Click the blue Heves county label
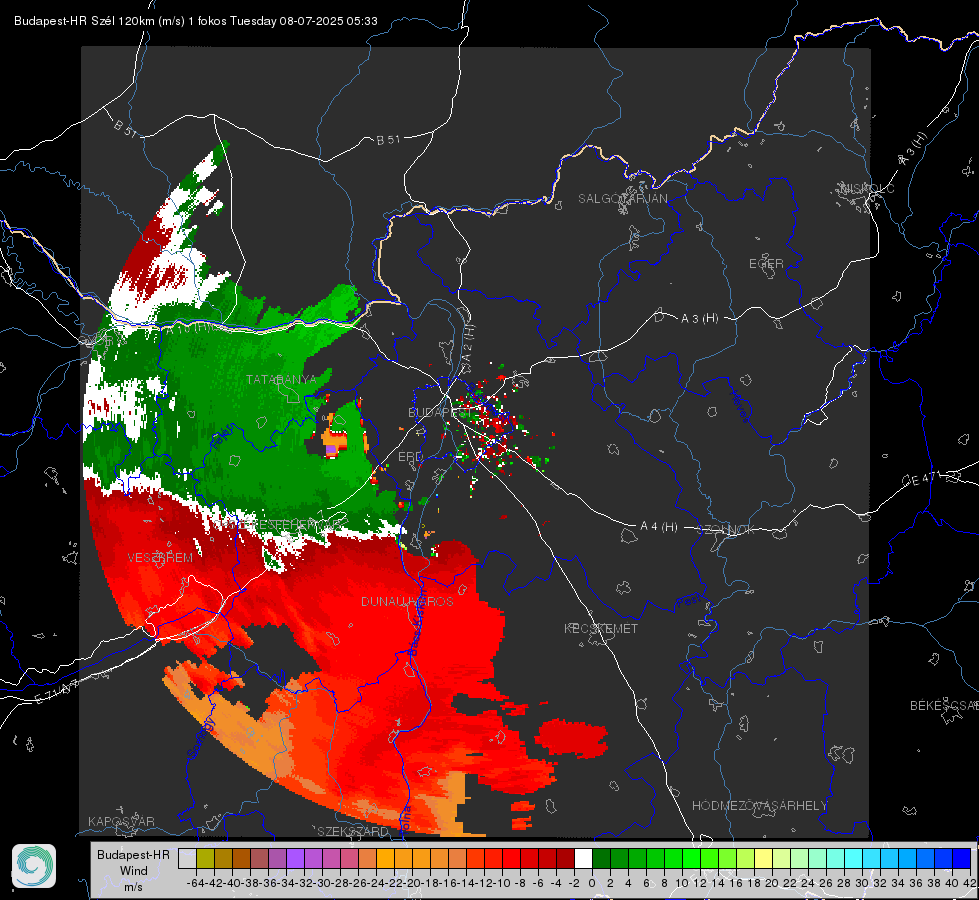979x900 pixels. click(x=740, y=406)
